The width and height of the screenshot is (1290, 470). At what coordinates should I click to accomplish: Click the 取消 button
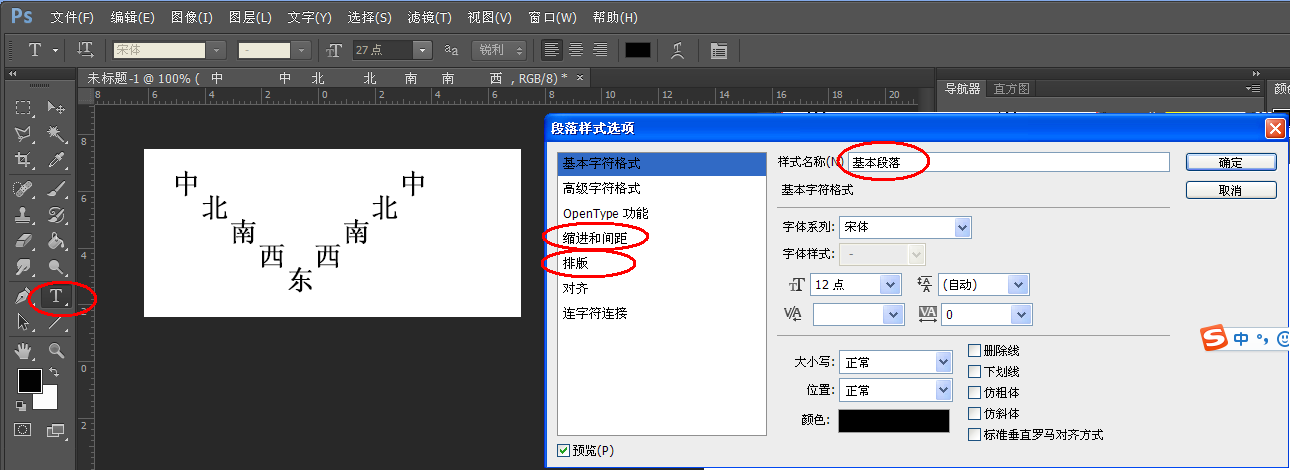1231,190
